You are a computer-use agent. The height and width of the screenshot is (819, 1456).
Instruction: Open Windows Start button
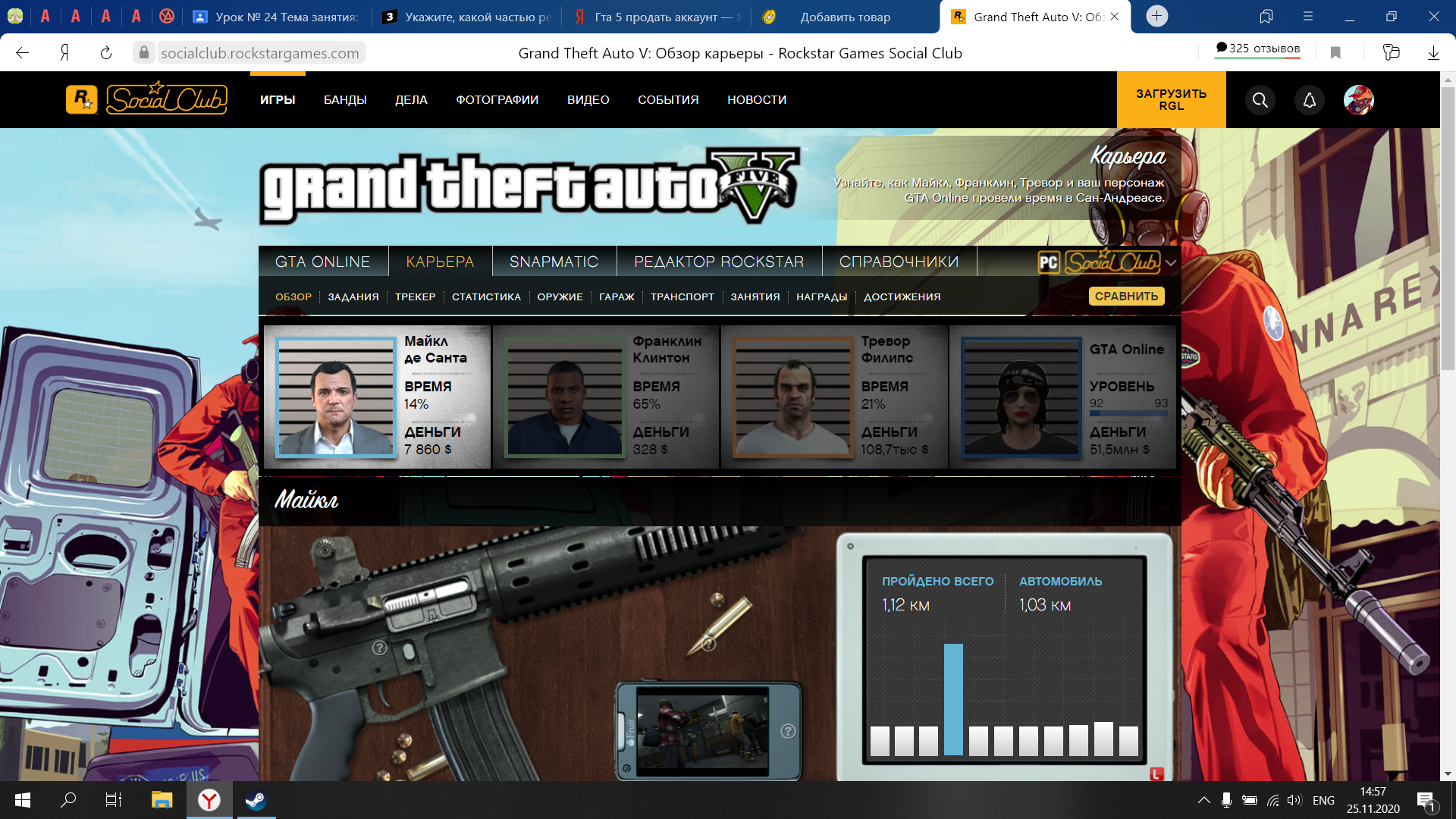[23, 800]
